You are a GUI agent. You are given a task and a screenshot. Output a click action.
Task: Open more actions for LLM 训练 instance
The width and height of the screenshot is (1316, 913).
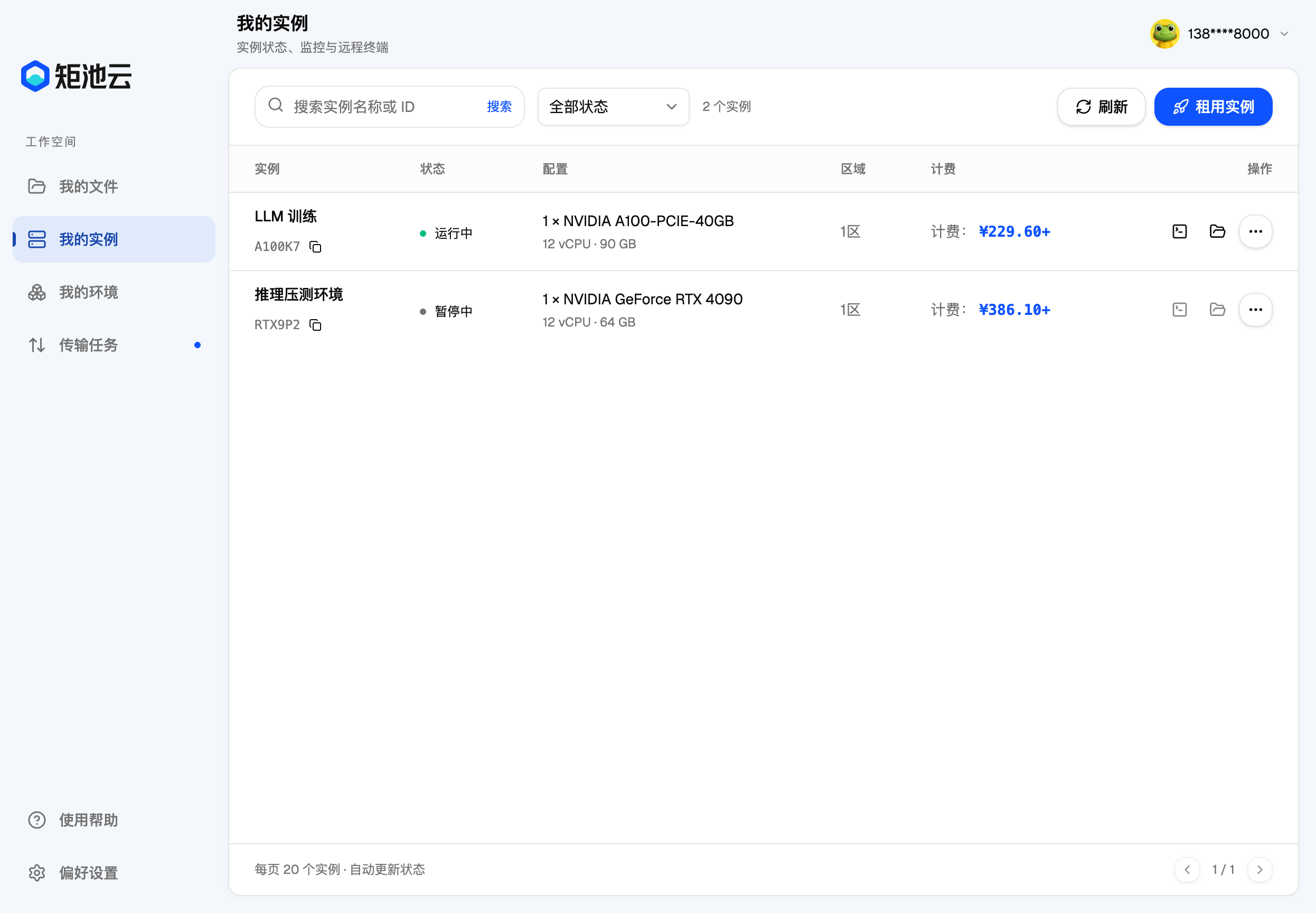click(x=1255, y=231)
